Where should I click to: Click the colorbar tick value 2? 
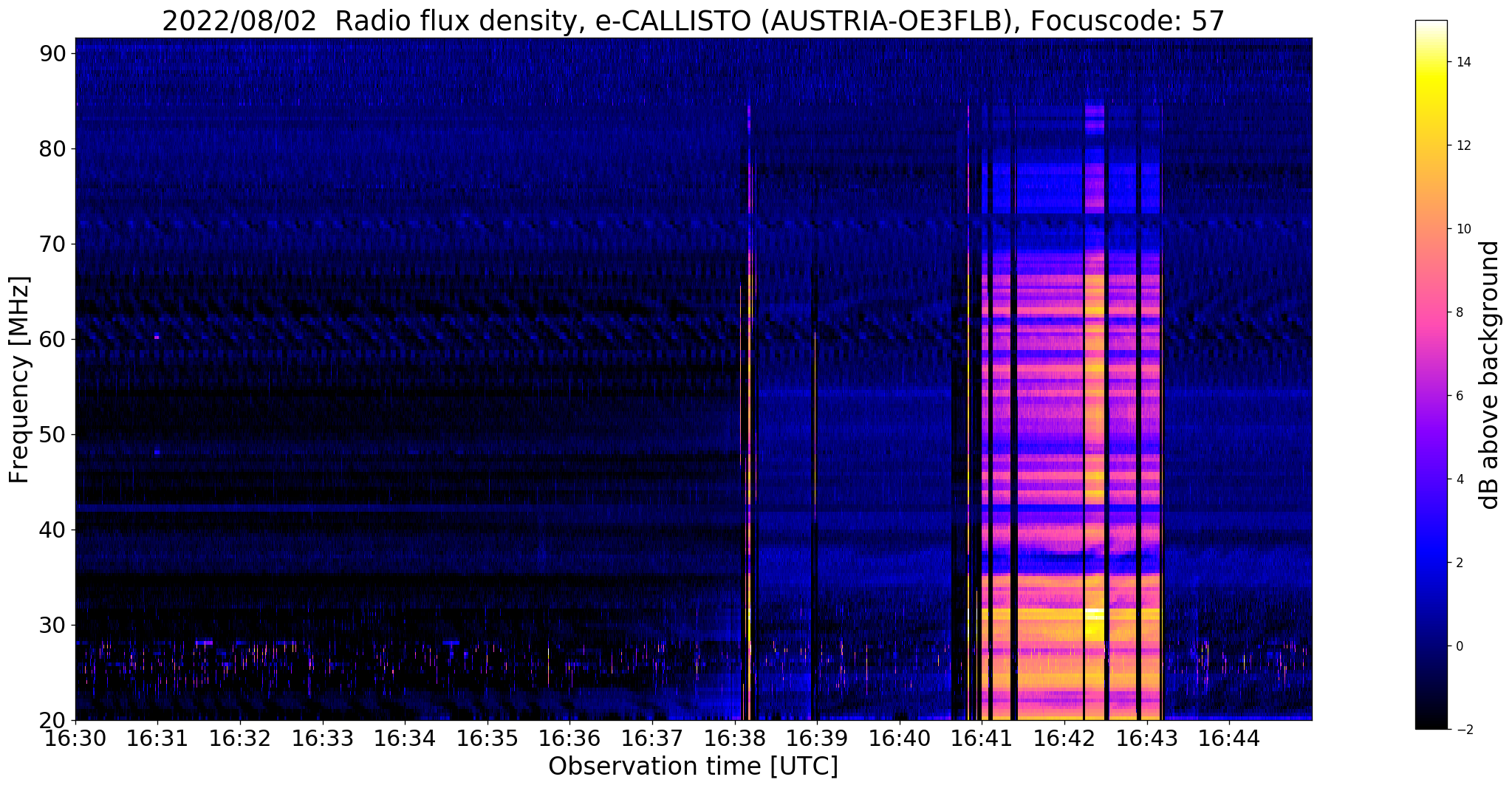(x=1459, y=563)
